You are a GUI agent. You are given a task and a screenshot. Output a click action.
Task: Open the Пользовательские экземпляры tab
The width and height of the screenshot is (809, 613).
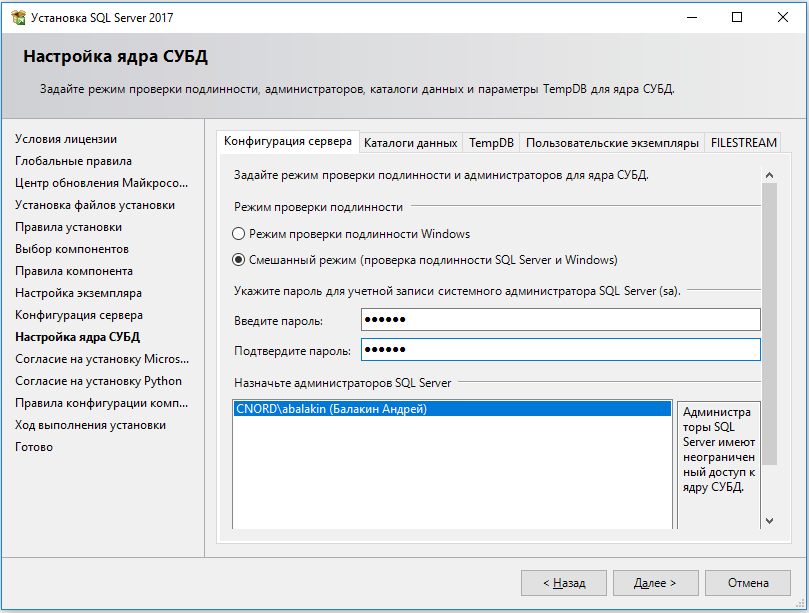click(x=612, y=143)
